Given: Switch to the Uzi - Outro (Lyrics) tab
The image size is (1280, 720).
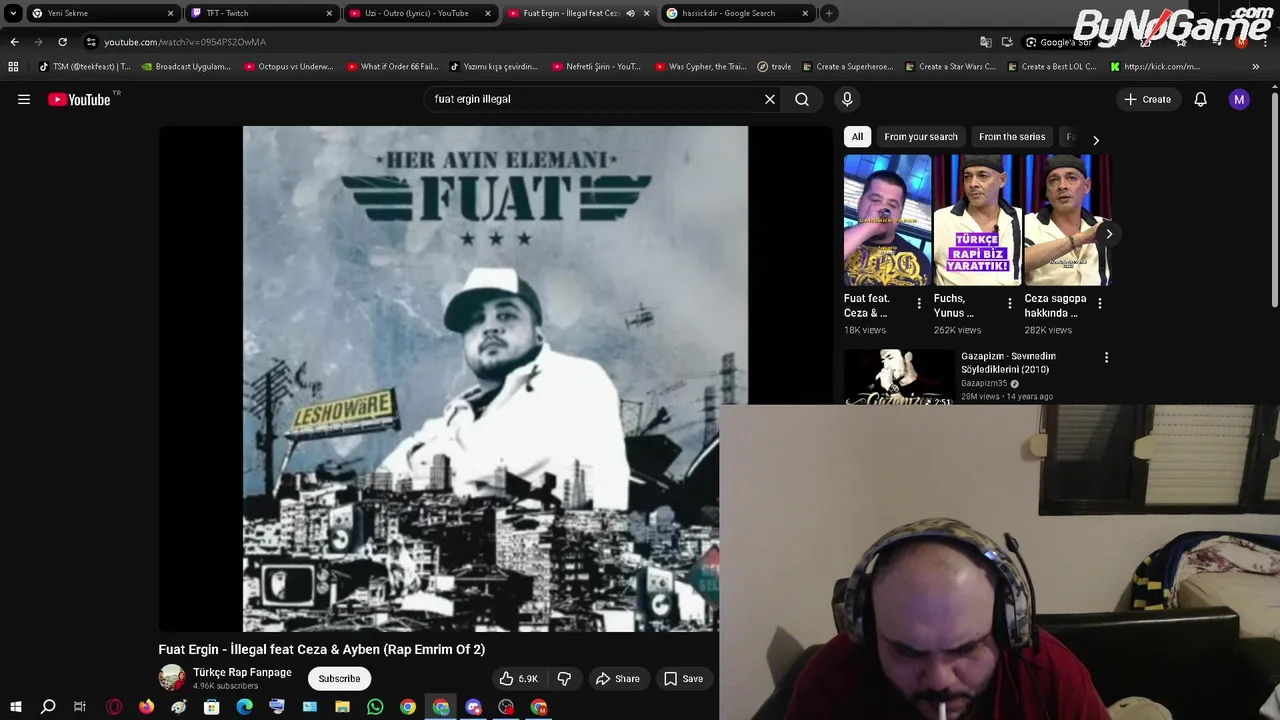Looking at the screenshot, I should pyautogui.click(x=418, y=13).
